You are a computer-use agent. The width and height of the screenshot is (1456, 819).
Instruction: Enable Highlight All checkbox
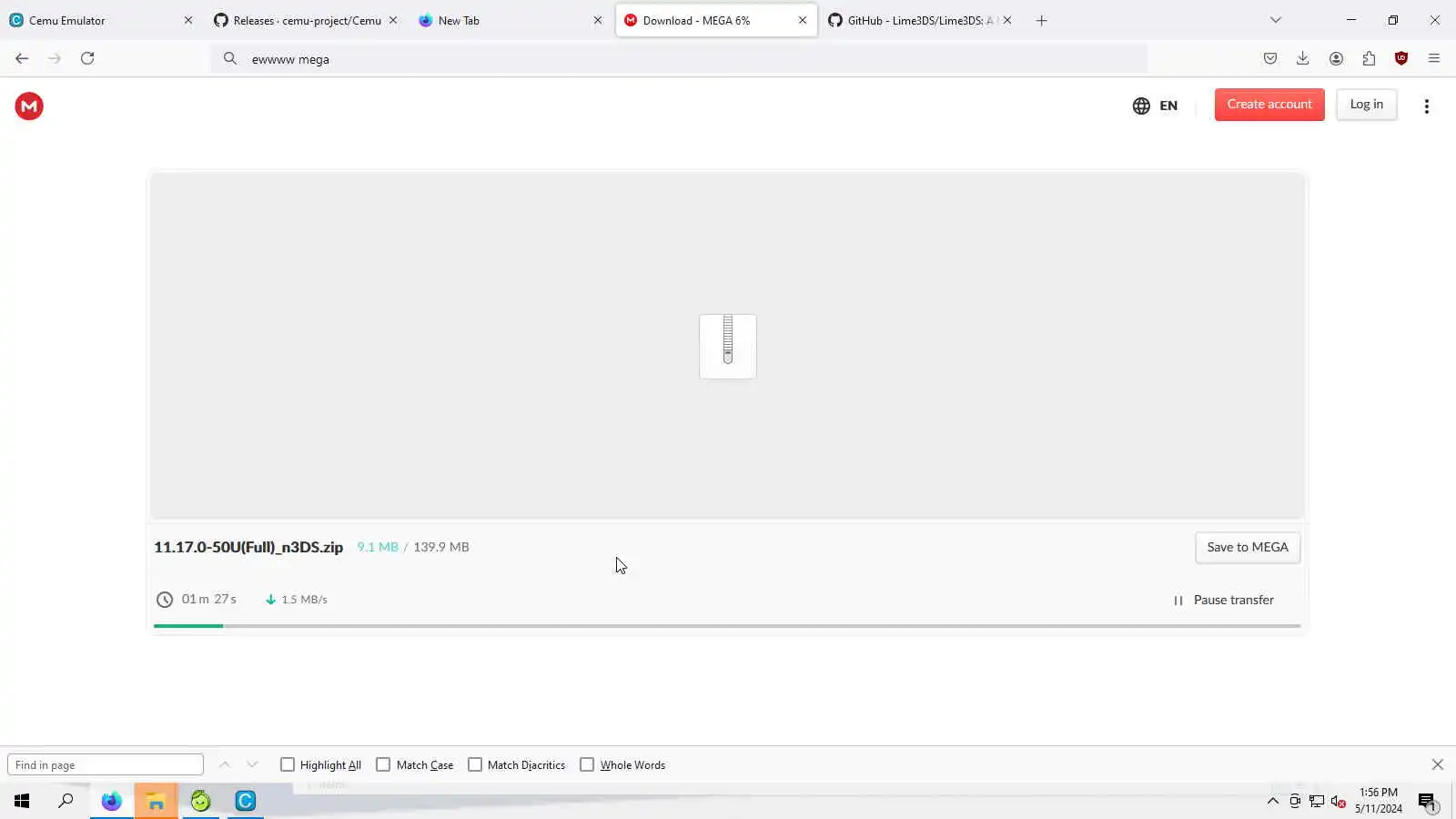(288, 764)
